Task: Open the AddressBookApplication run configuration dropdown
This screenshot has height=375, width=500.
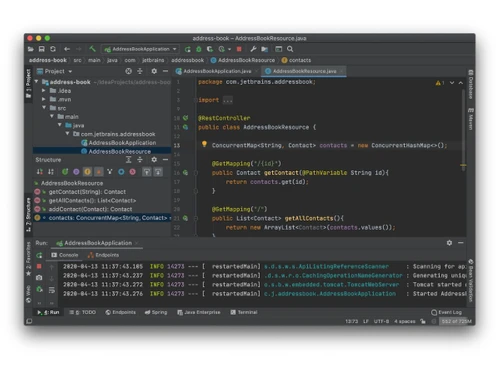Action: pos(140,49)
